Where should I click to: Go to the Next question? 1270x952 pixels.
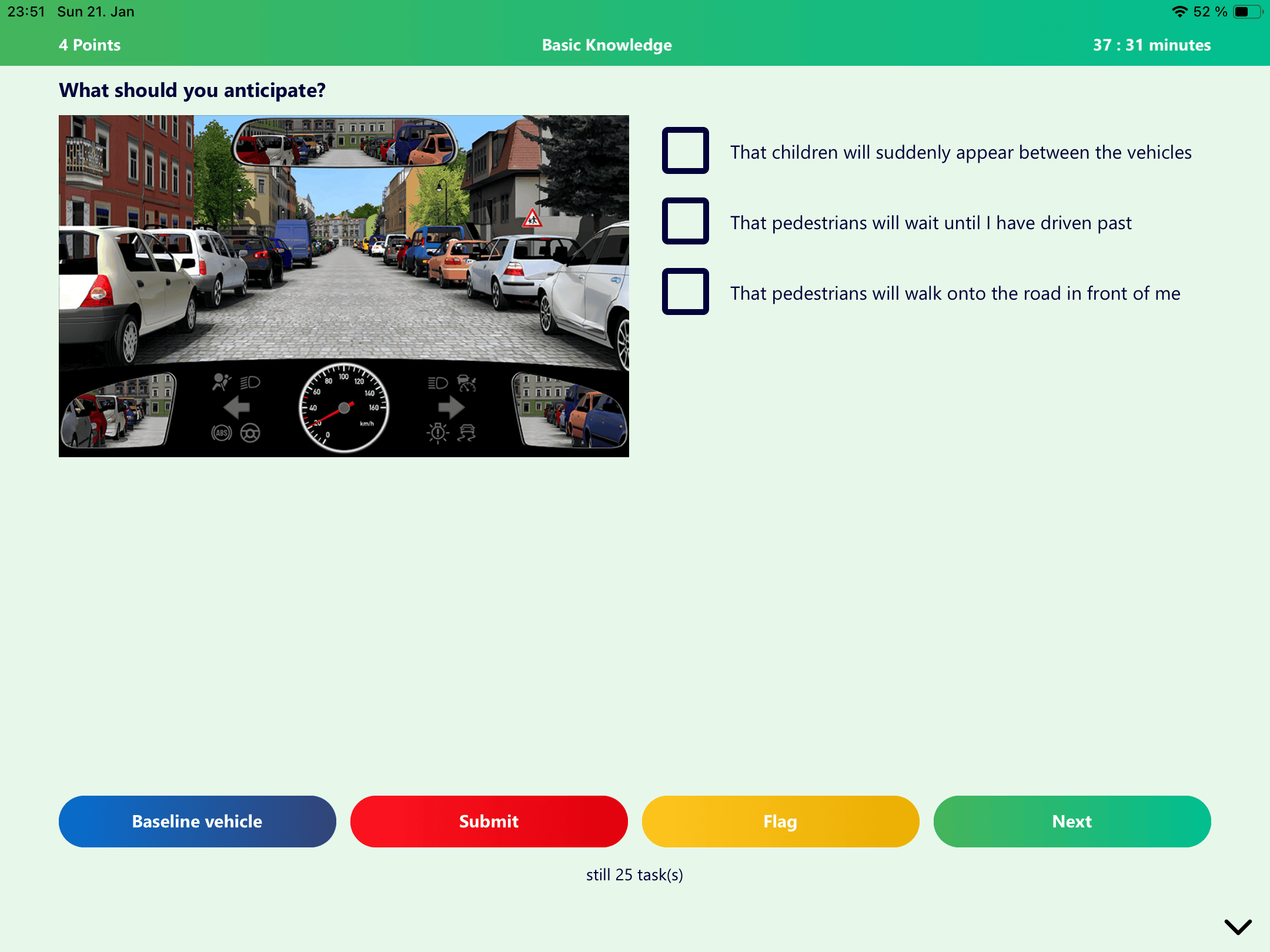pos(1071,821)
